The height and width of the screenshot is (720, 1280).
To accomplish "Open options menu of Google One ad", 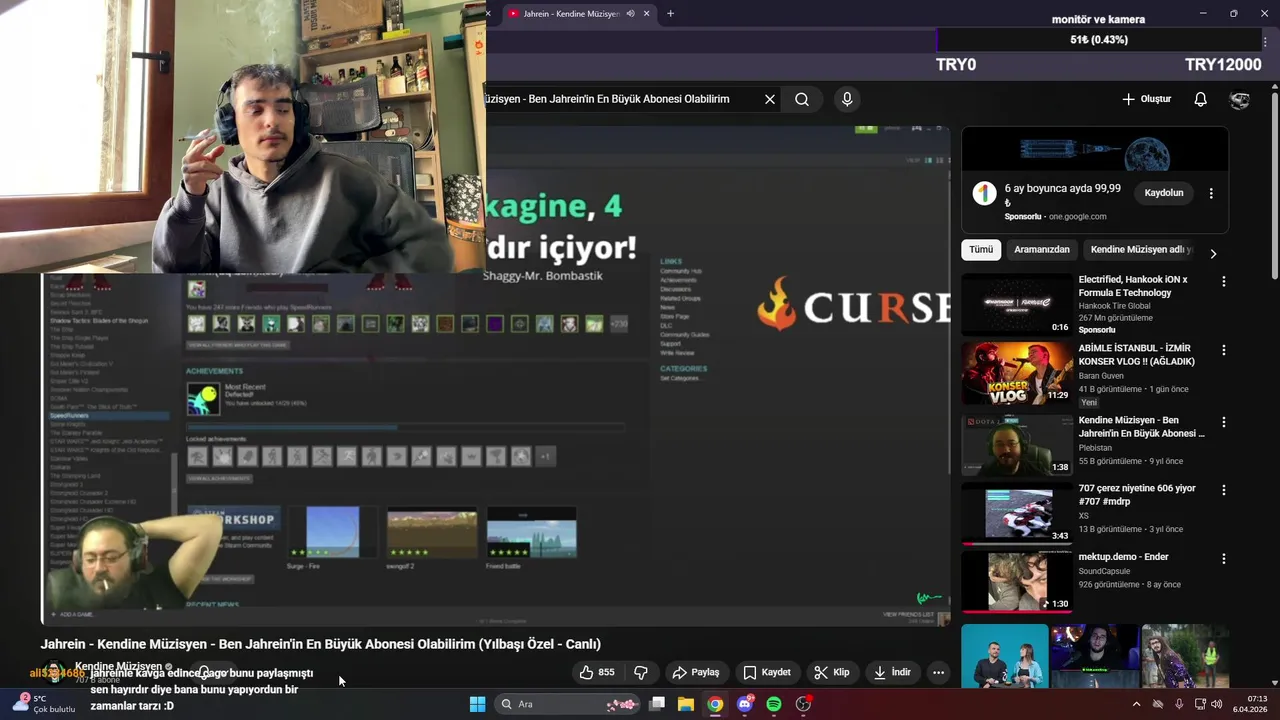I will click(x=1211, y=193).
